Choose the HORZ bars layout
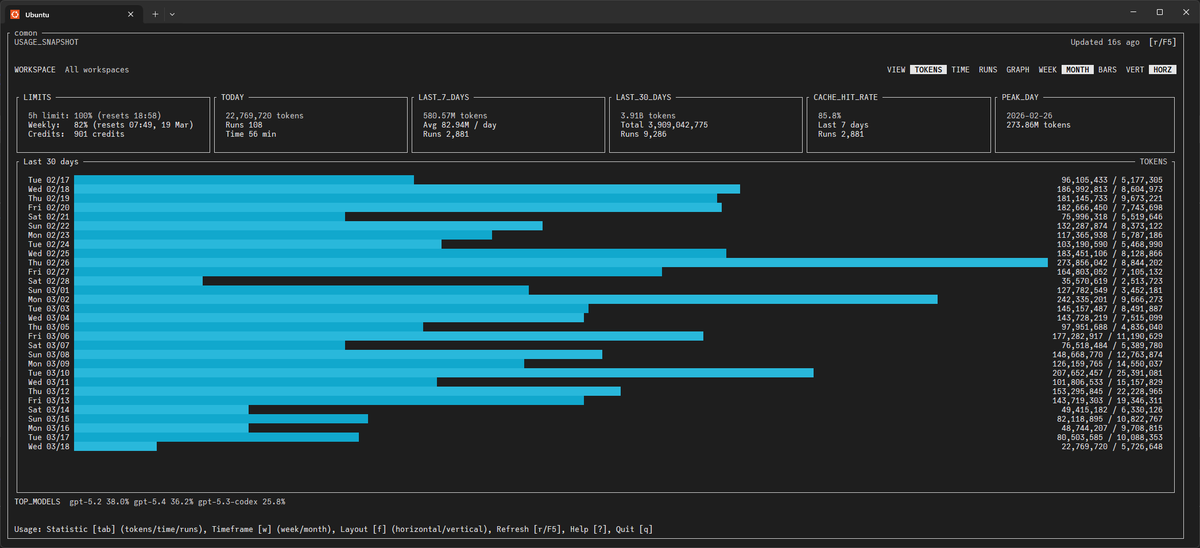Viewport: 1200px width, 548px height. point(1162,70)
